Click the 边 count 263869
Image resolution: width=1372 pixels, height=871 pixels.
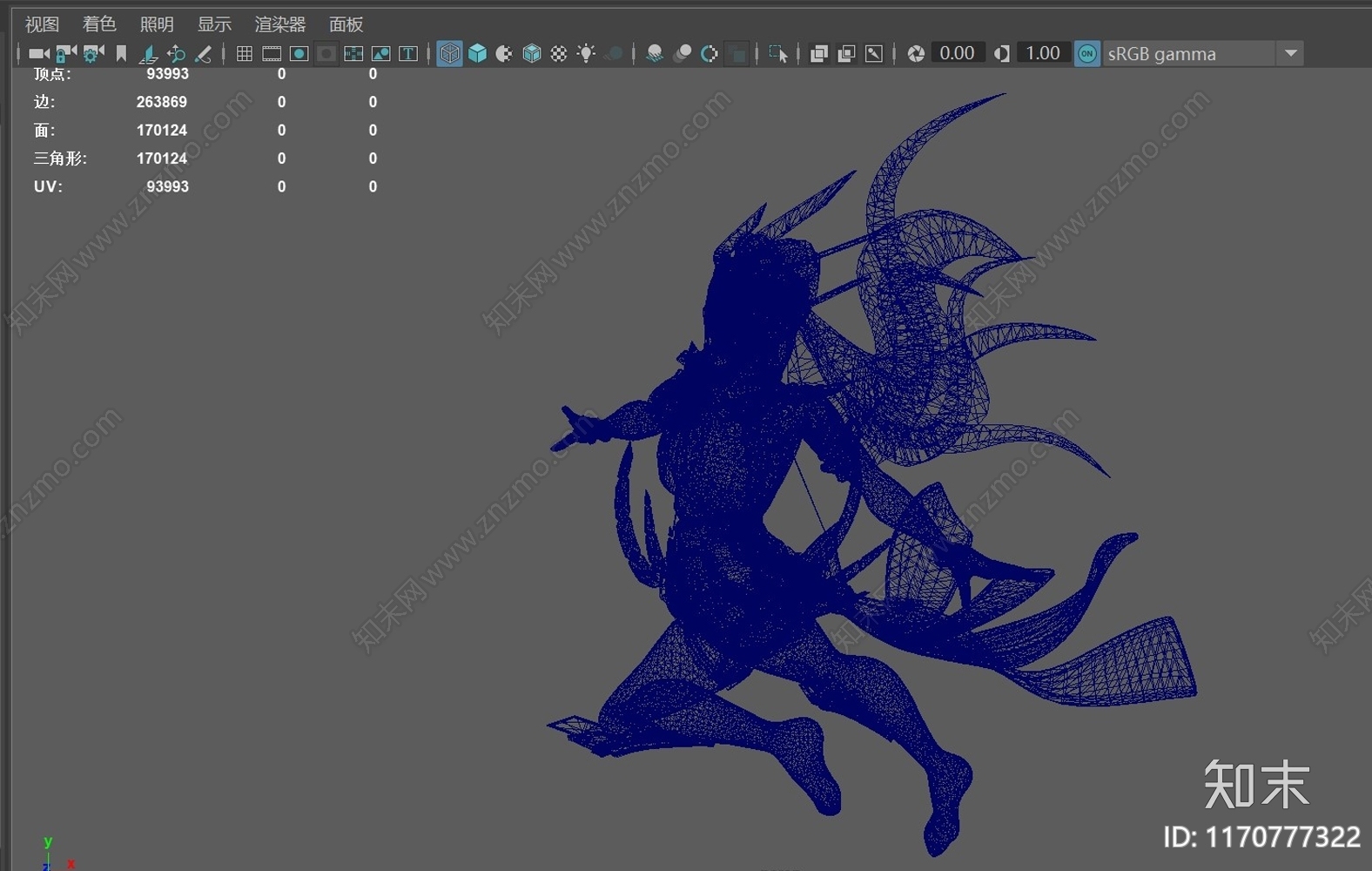click(162, 102)
